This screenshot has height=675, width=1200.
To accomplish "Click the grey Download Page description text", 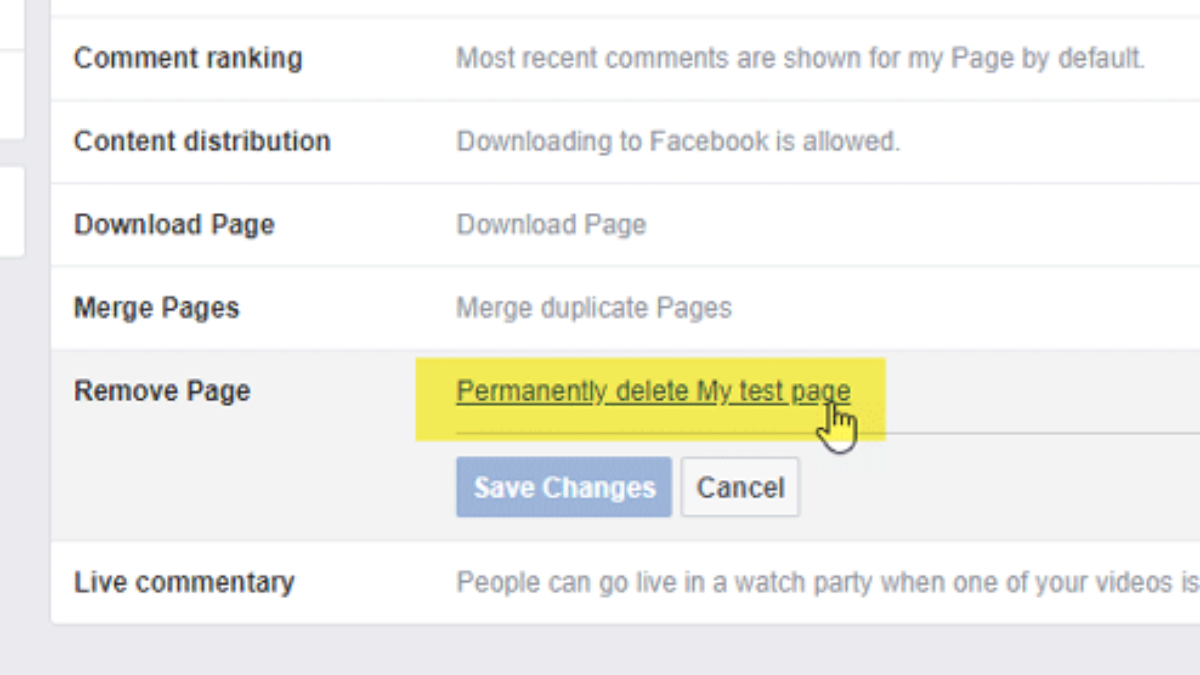I will pos(551,224).
